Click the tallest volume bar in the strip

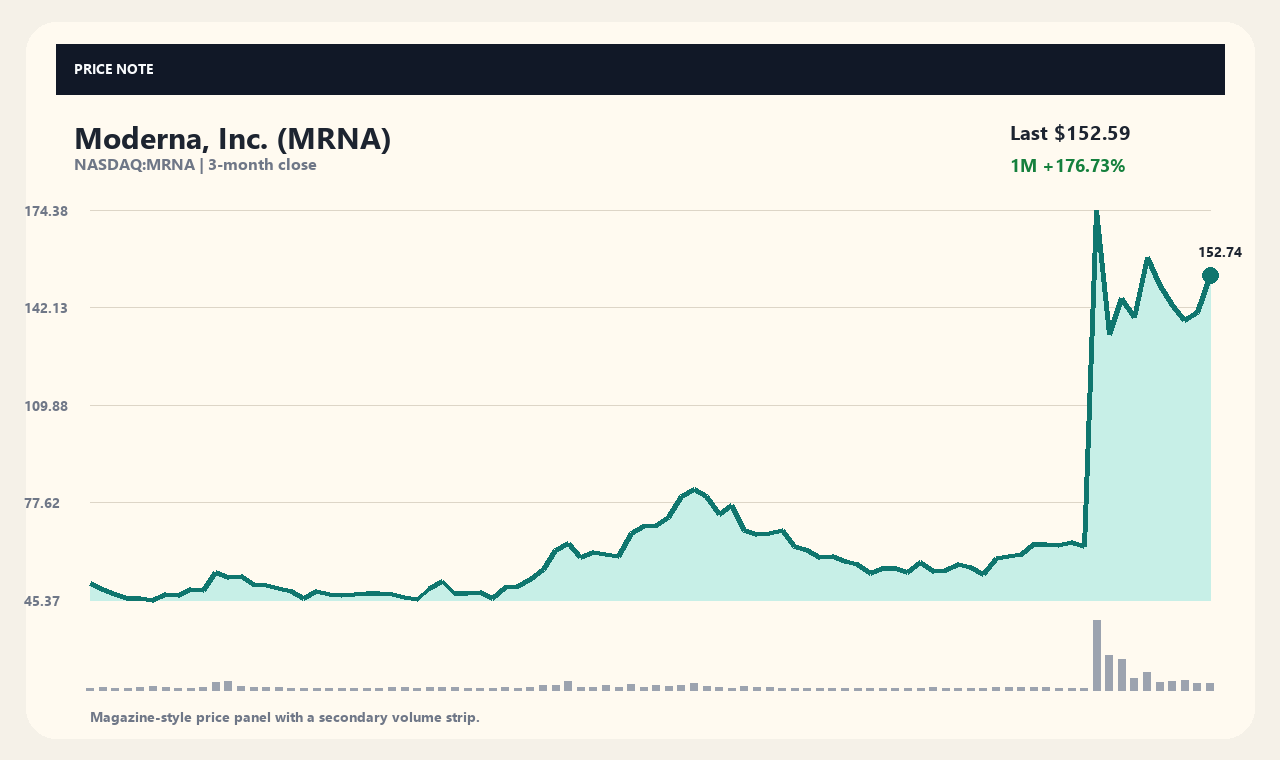coord(1097,655)
